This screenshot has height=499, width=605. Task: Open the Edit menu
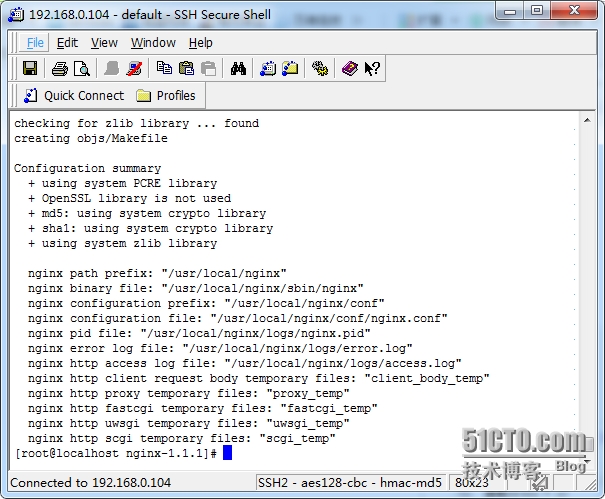67,42
